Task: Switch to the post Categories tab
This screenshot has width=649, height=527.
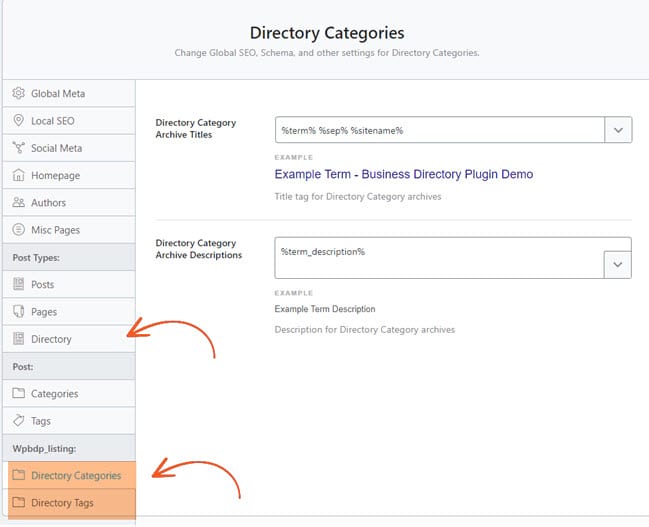Action: (69, 393)
